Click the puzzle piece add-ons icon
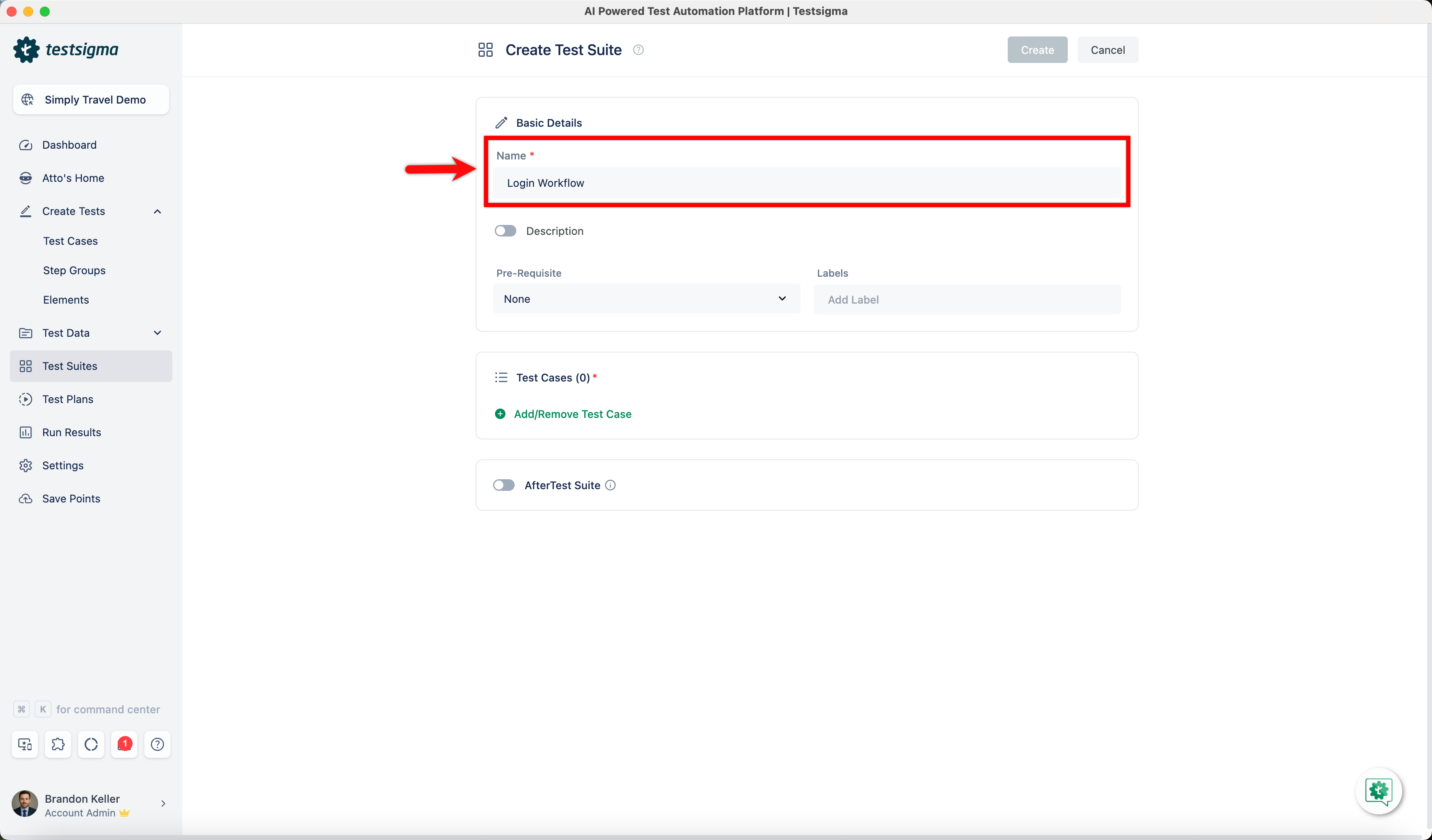The image size is (1432, 840). tap(58, 744)
